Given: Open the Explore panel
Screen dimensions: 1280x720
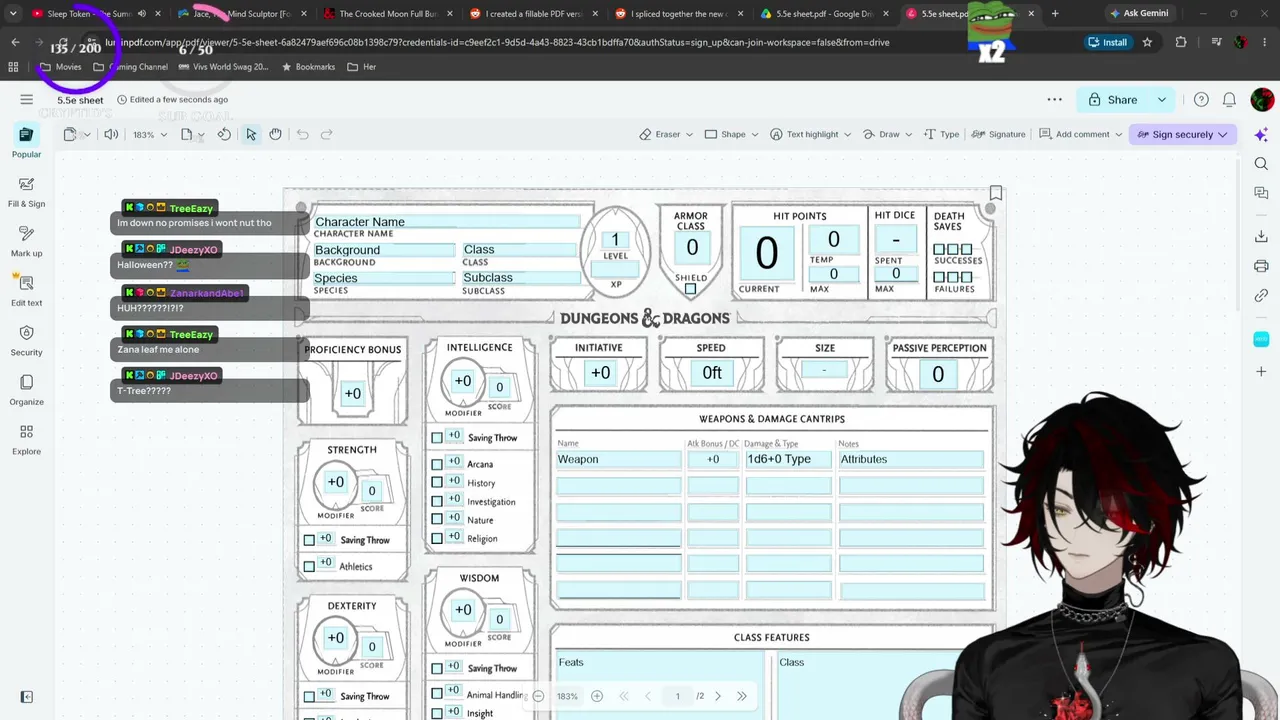Looking at the screenshot, I should [26, 439].
